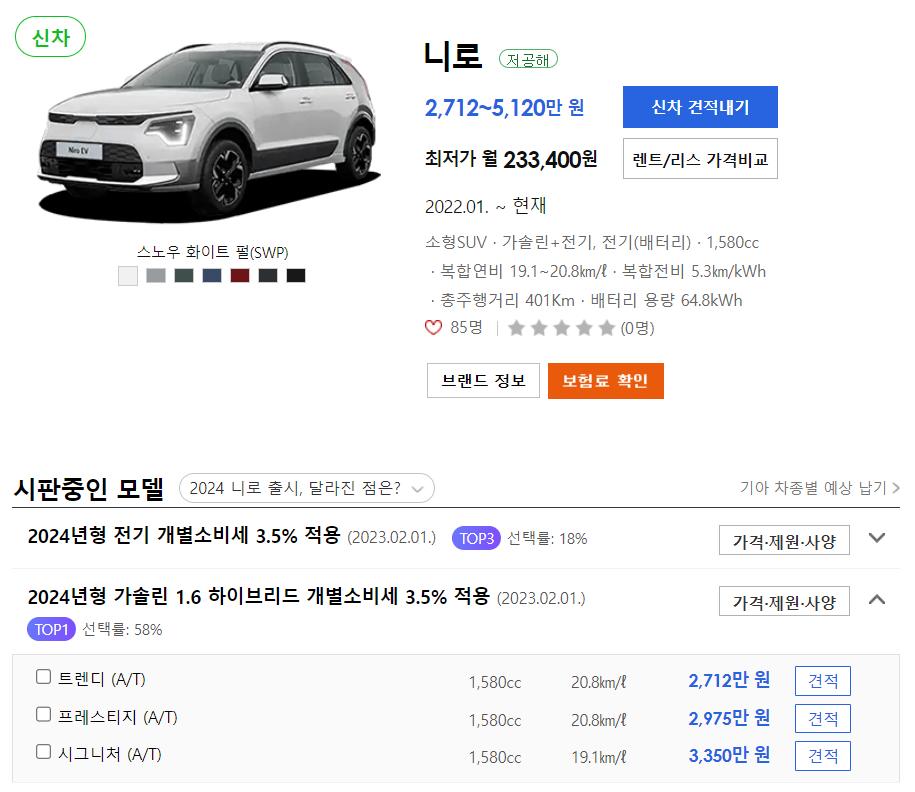Screen dimensions: 915x792
Task: Click 신차 견적내기 button
Action: 700,107
